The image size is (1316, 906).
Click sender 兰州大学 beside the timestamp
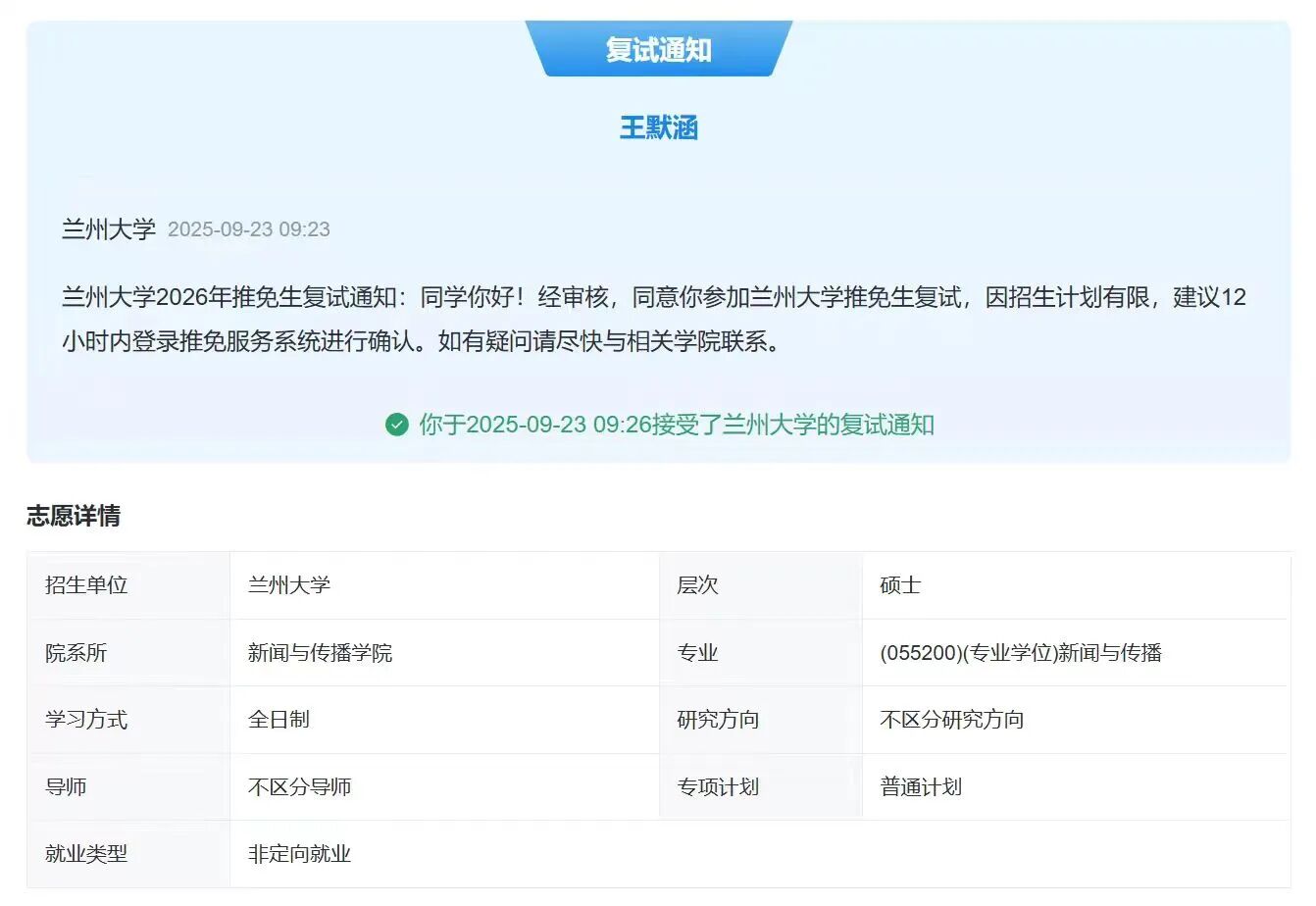point(109,229)
